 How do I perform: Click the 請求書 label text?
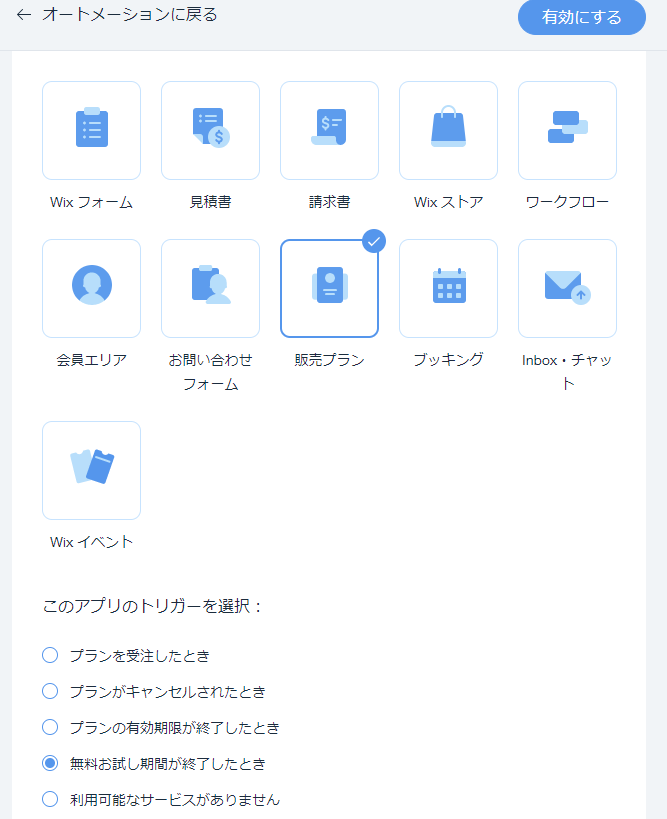330,202
